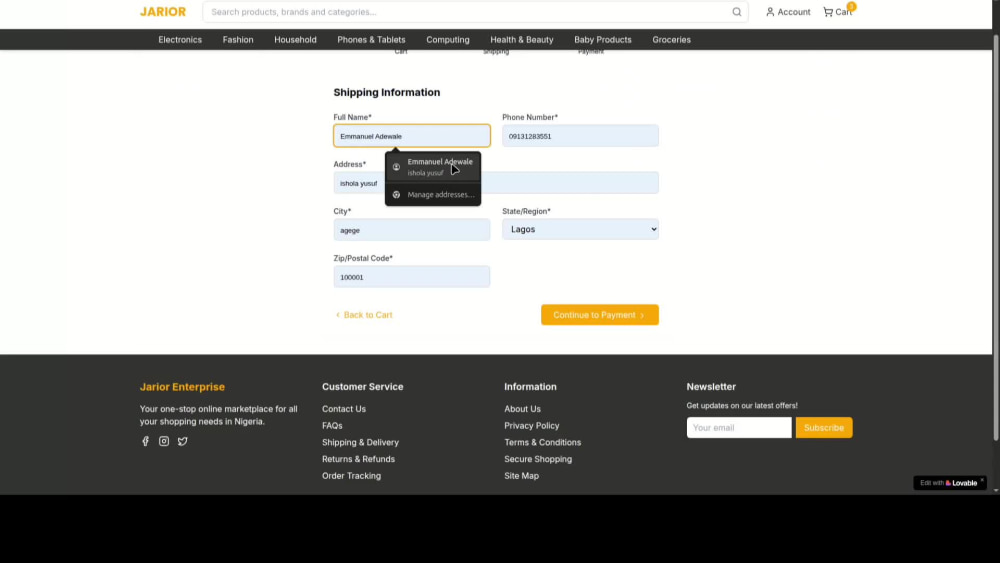Open the Fashion category
Image resolution: width=1000 pixels, height=563 pixels.
238,40
